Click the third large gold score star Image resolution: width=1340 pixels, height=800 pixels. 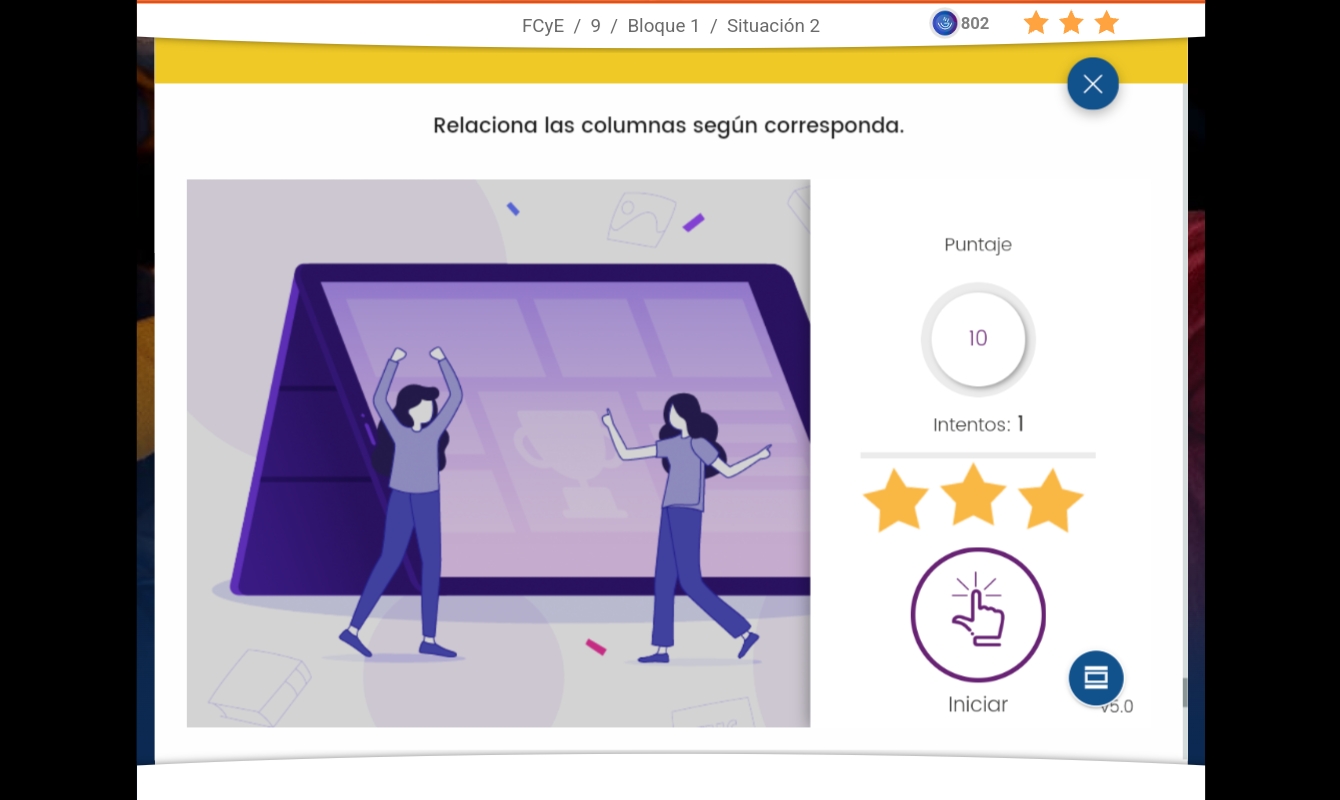(x=1050, y=501)
